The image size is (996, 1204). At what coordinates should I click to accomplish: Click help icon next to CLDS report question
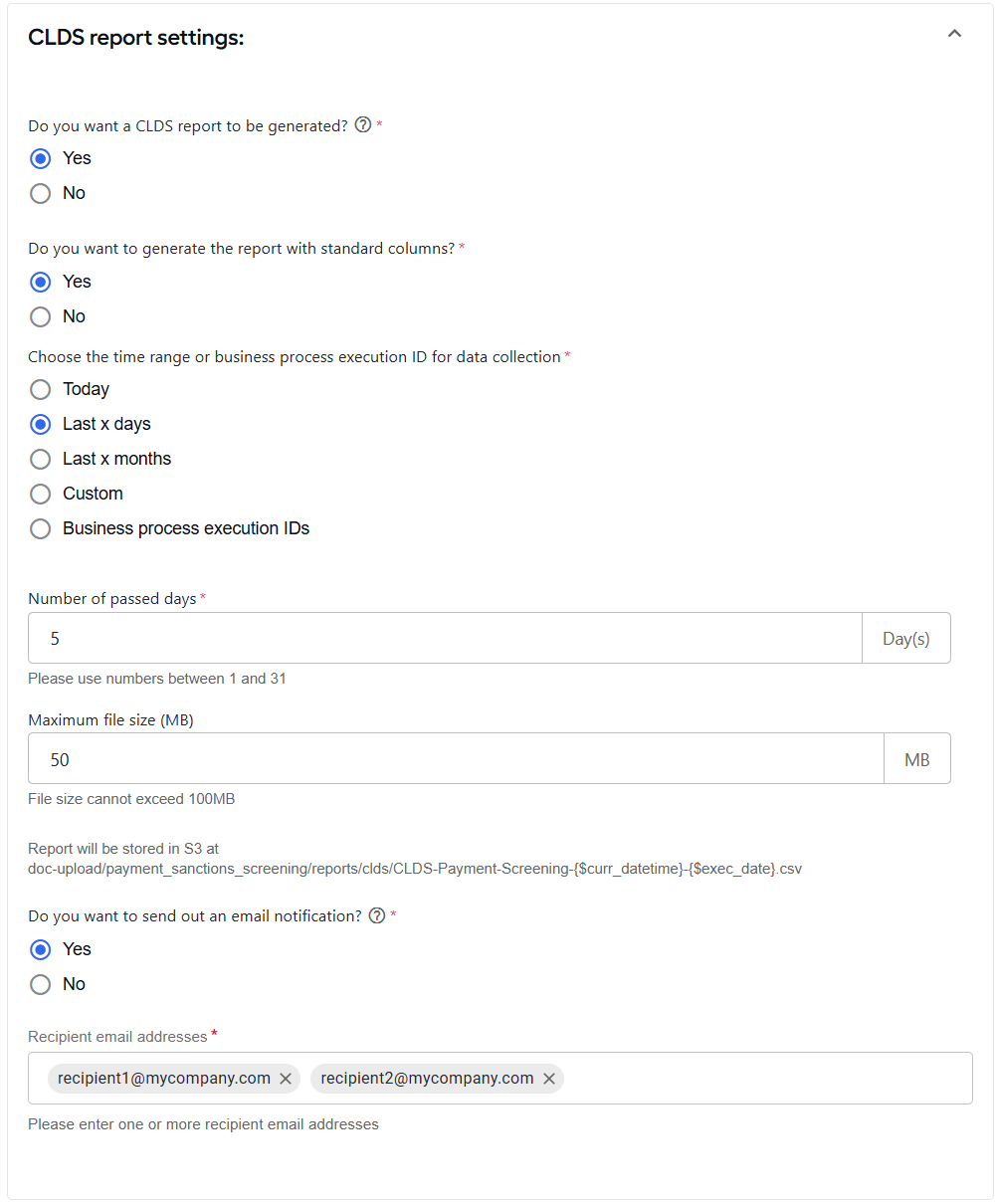363,125
